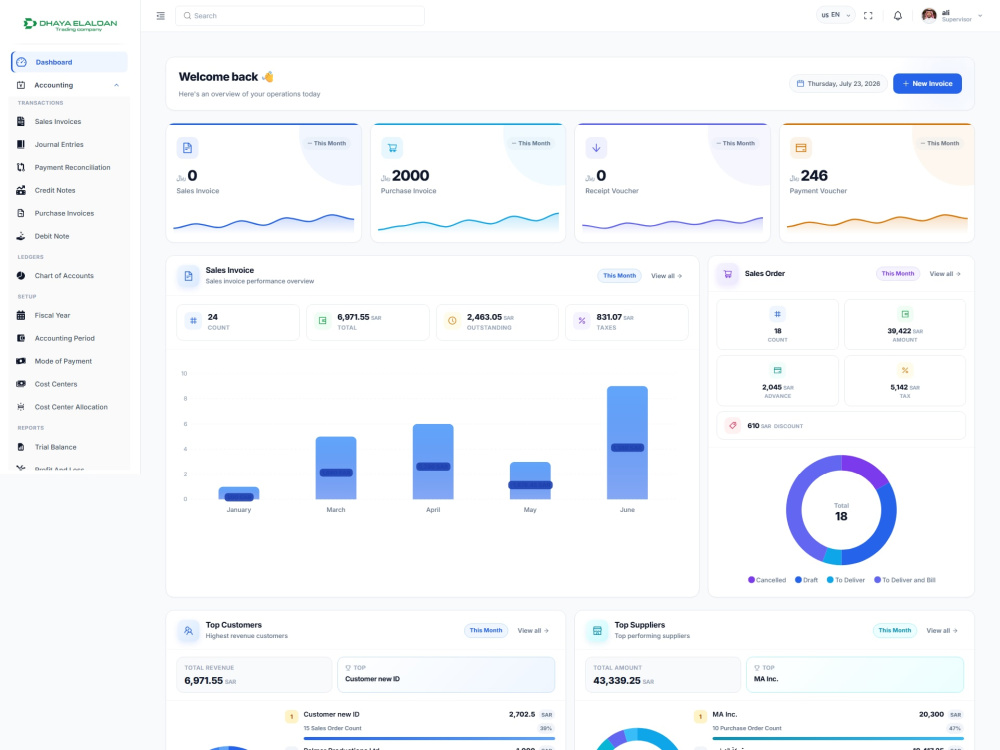The height and width of the screenshot is (750, 1000).
Task: Open This Month filter in Top Suppliers panel
Action: (x=895, y=630)
